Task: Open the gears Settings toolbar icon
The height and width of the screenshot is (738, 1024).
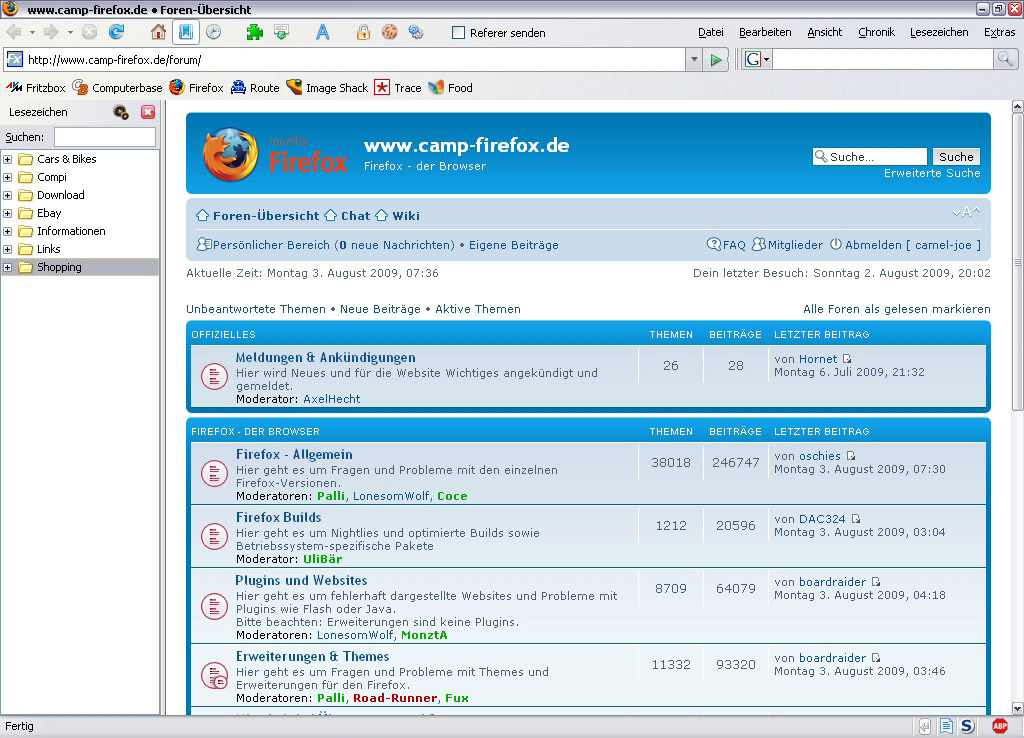Action: (416, 32)
